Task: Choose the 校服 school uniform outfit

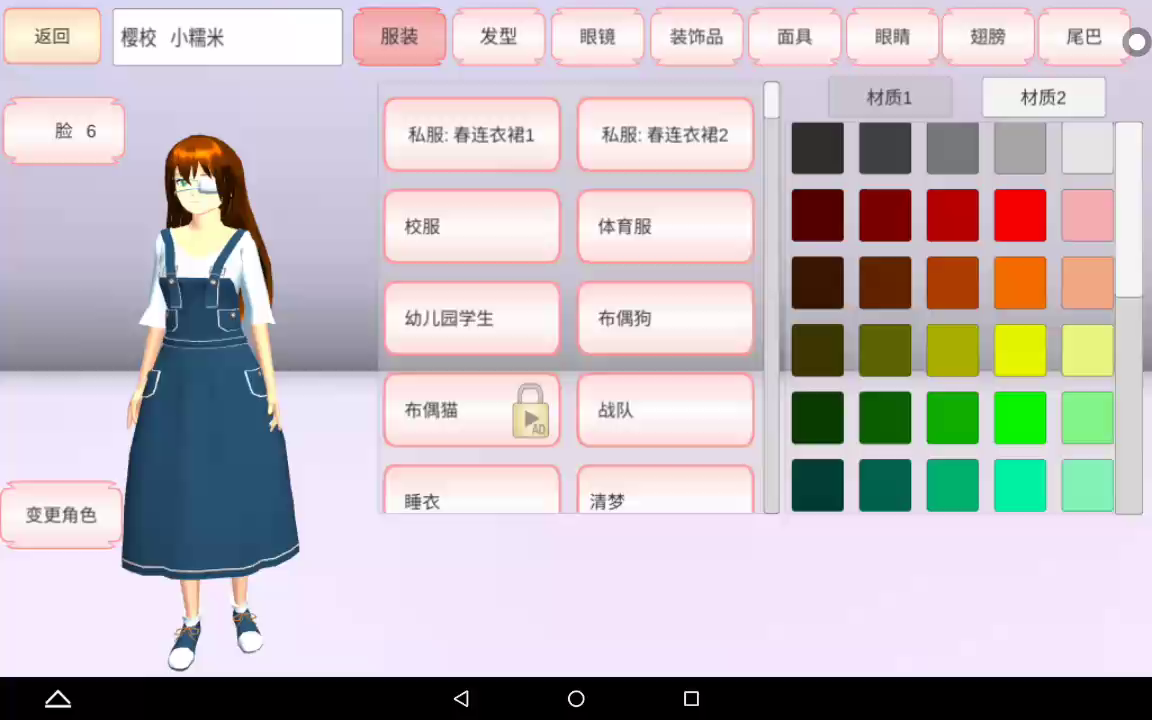Action: [x=471, y=227]
